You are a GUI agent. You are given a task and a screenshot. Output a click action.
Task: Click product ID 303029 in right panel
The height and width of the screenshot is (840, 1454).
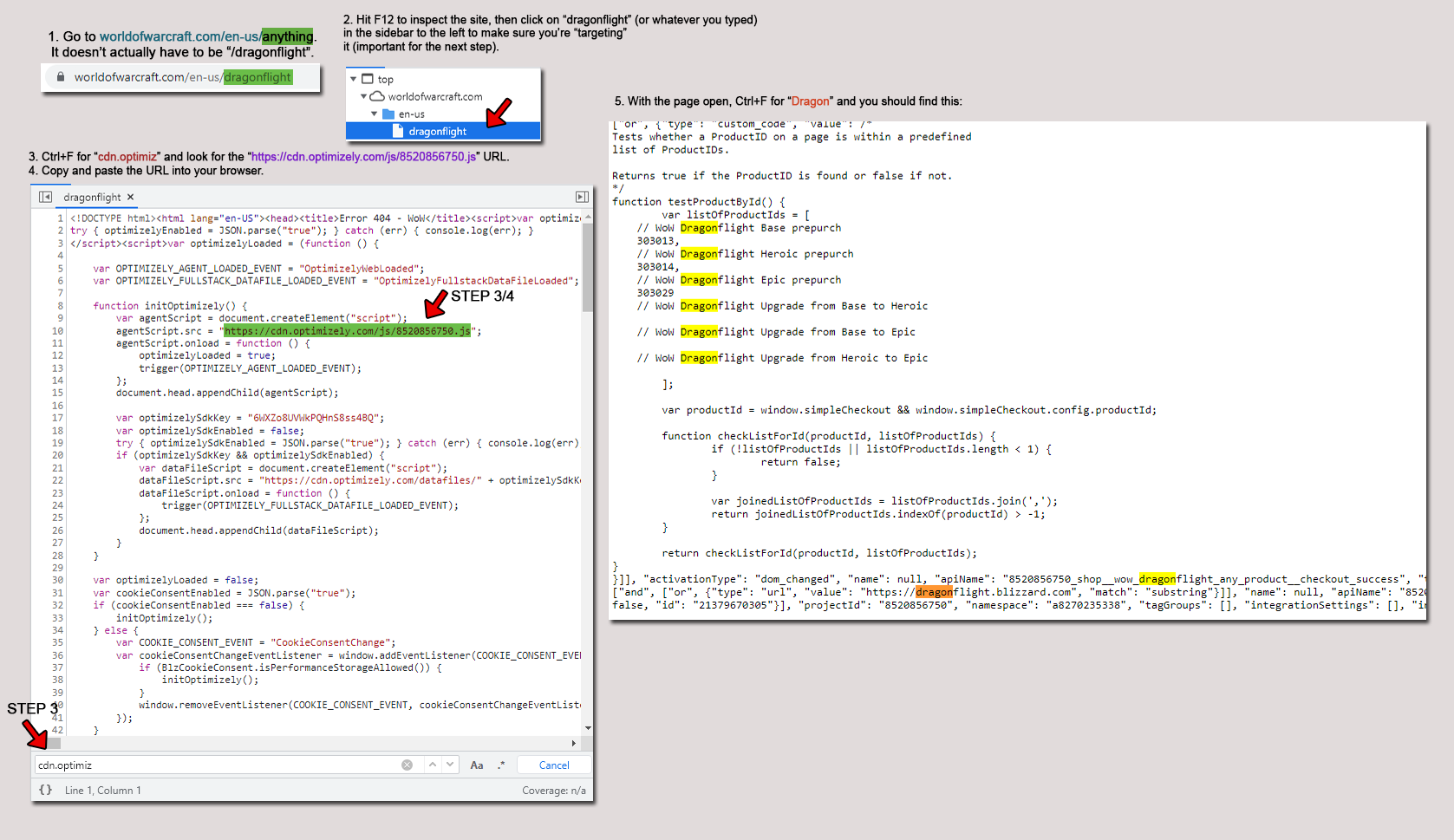(655, 293)
